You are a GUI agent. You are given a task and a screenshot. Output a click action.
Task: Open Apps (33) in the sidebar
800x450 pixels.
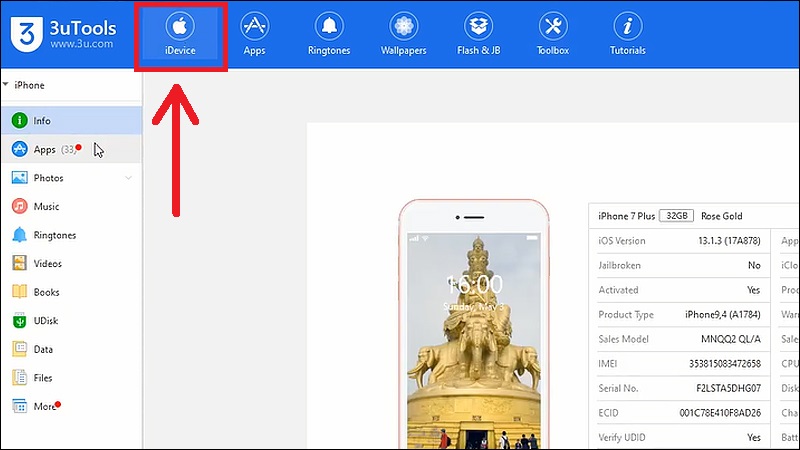point(71,149)
